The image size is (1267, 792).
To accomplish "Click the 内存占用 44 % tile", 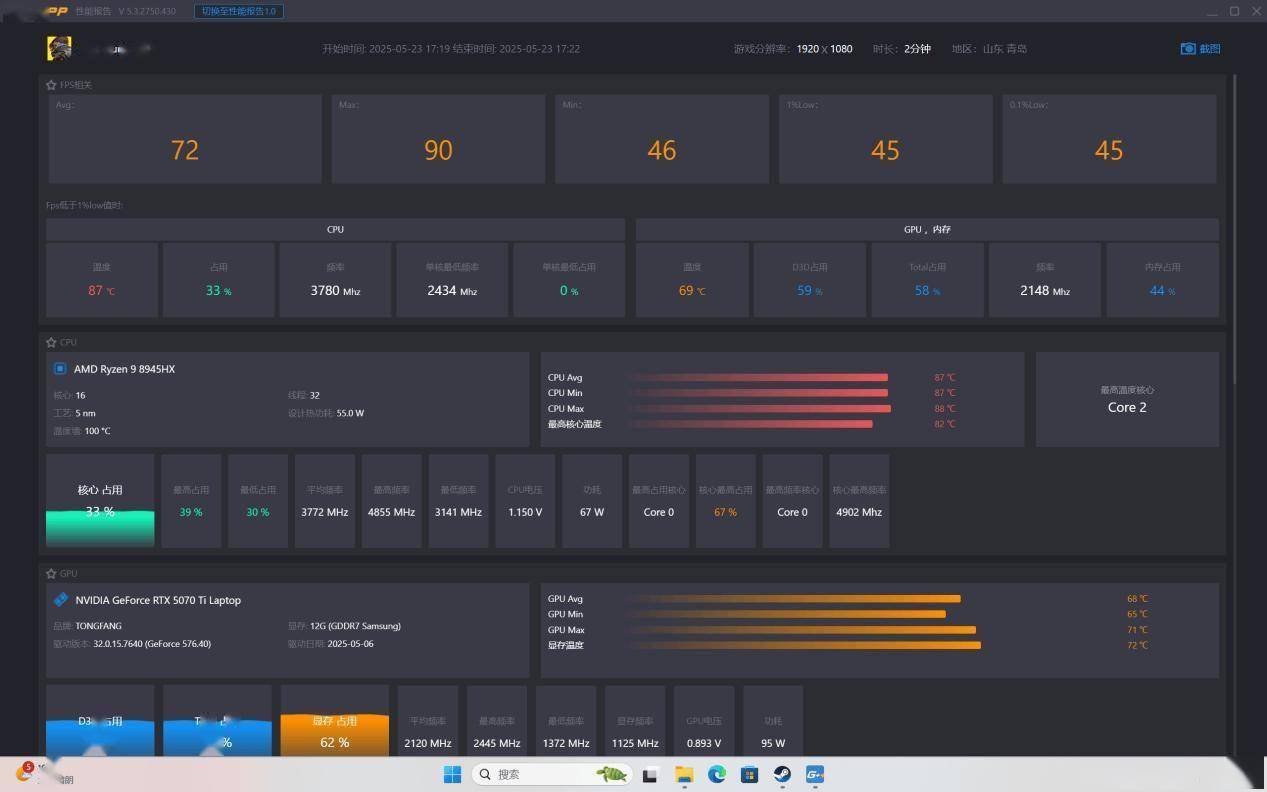I will (x=1162, y=280).
